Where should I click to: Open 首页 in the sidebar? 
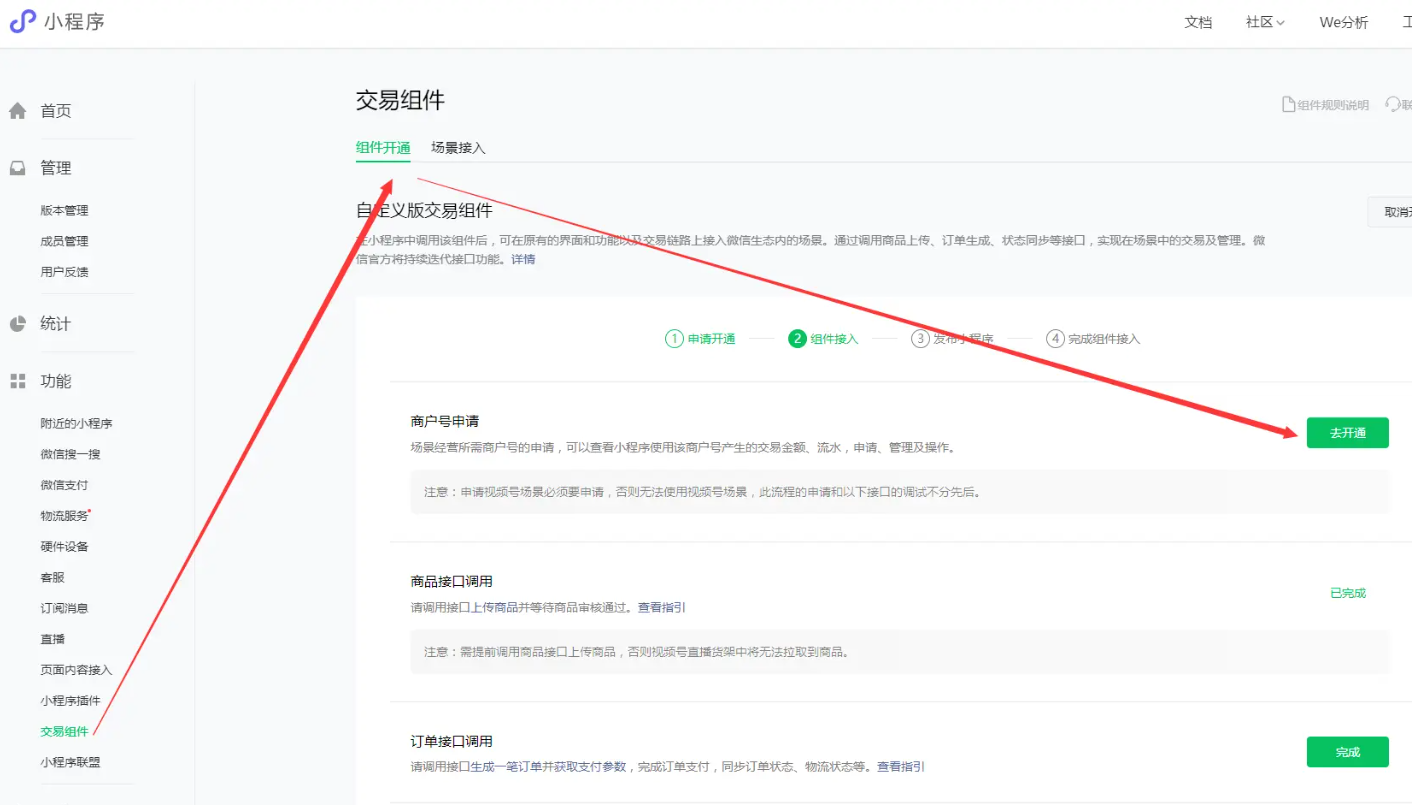(x=56, y=111)
